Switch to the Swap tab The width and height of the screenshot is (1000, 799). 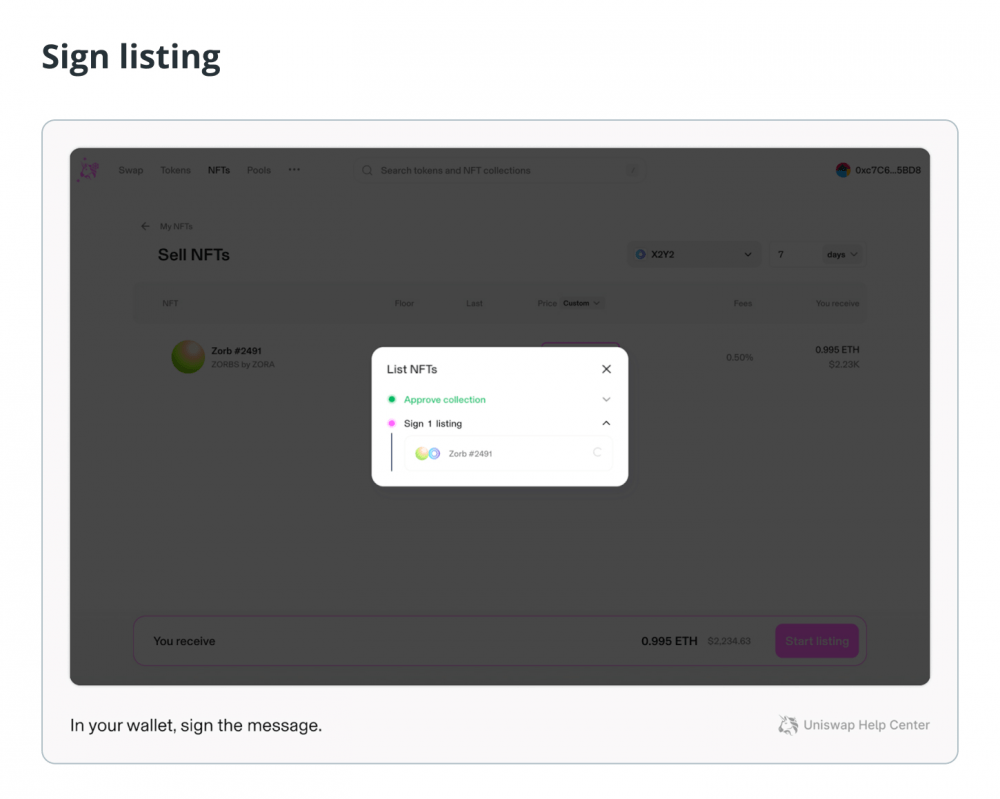point(131,170)
